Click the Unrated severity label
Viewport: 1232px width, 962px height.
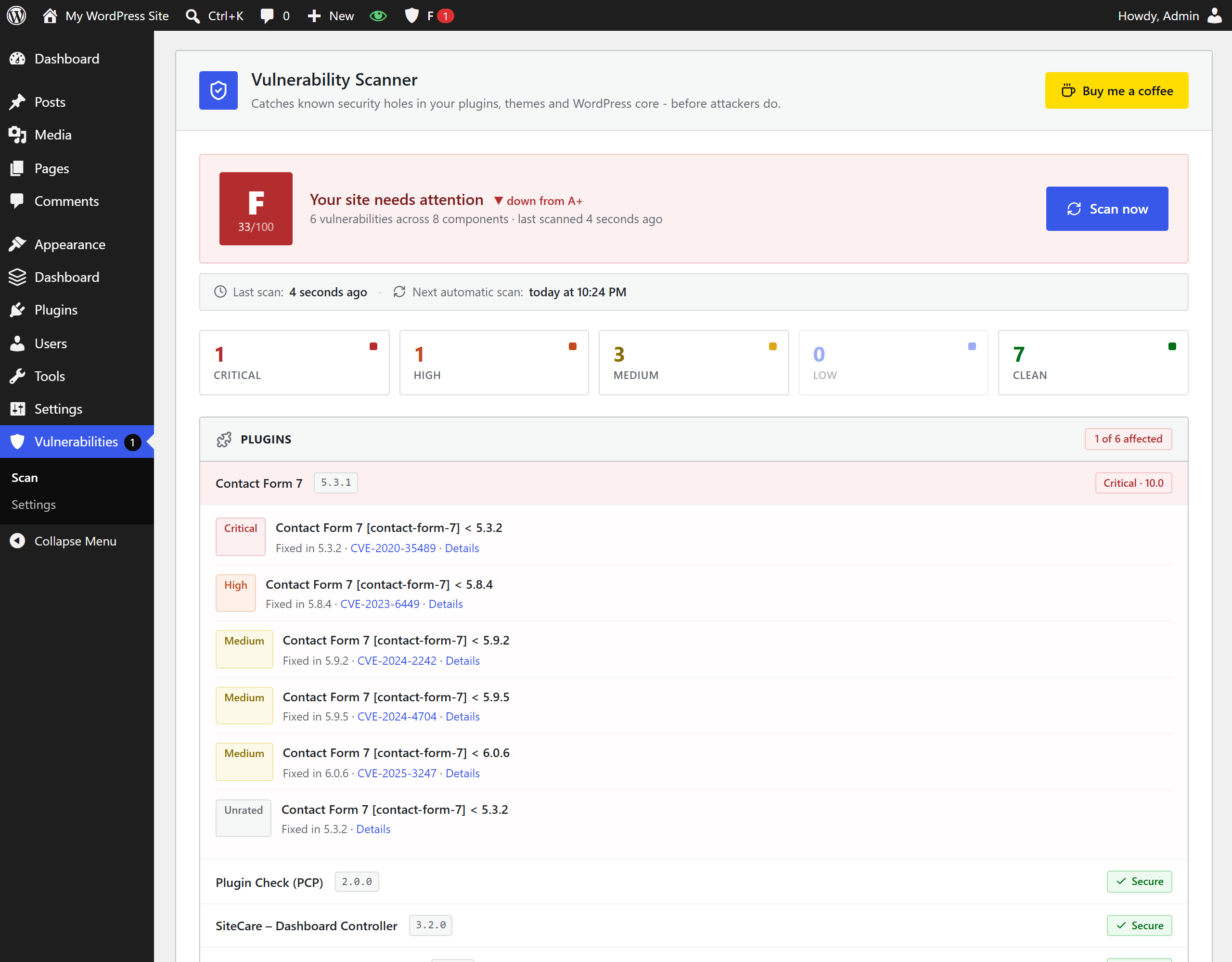243,818
